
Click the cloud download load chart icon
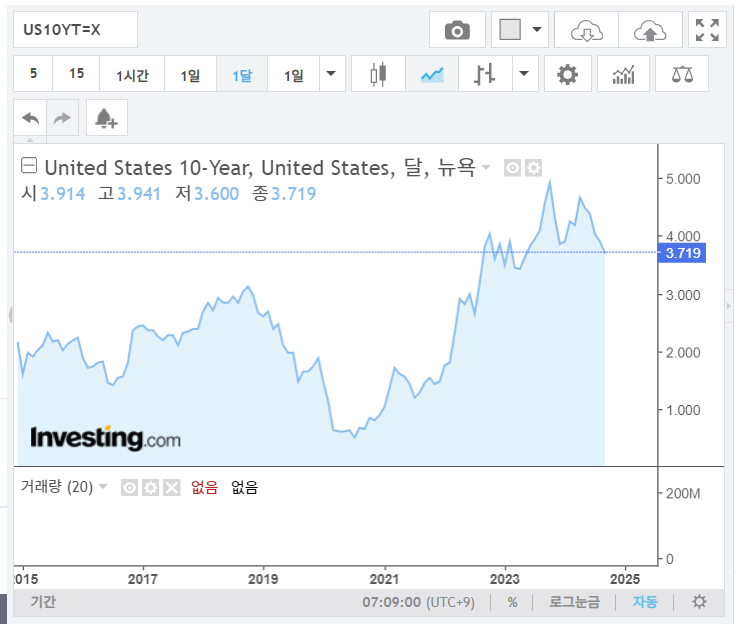pyautogui.click(x=586, y=31)
